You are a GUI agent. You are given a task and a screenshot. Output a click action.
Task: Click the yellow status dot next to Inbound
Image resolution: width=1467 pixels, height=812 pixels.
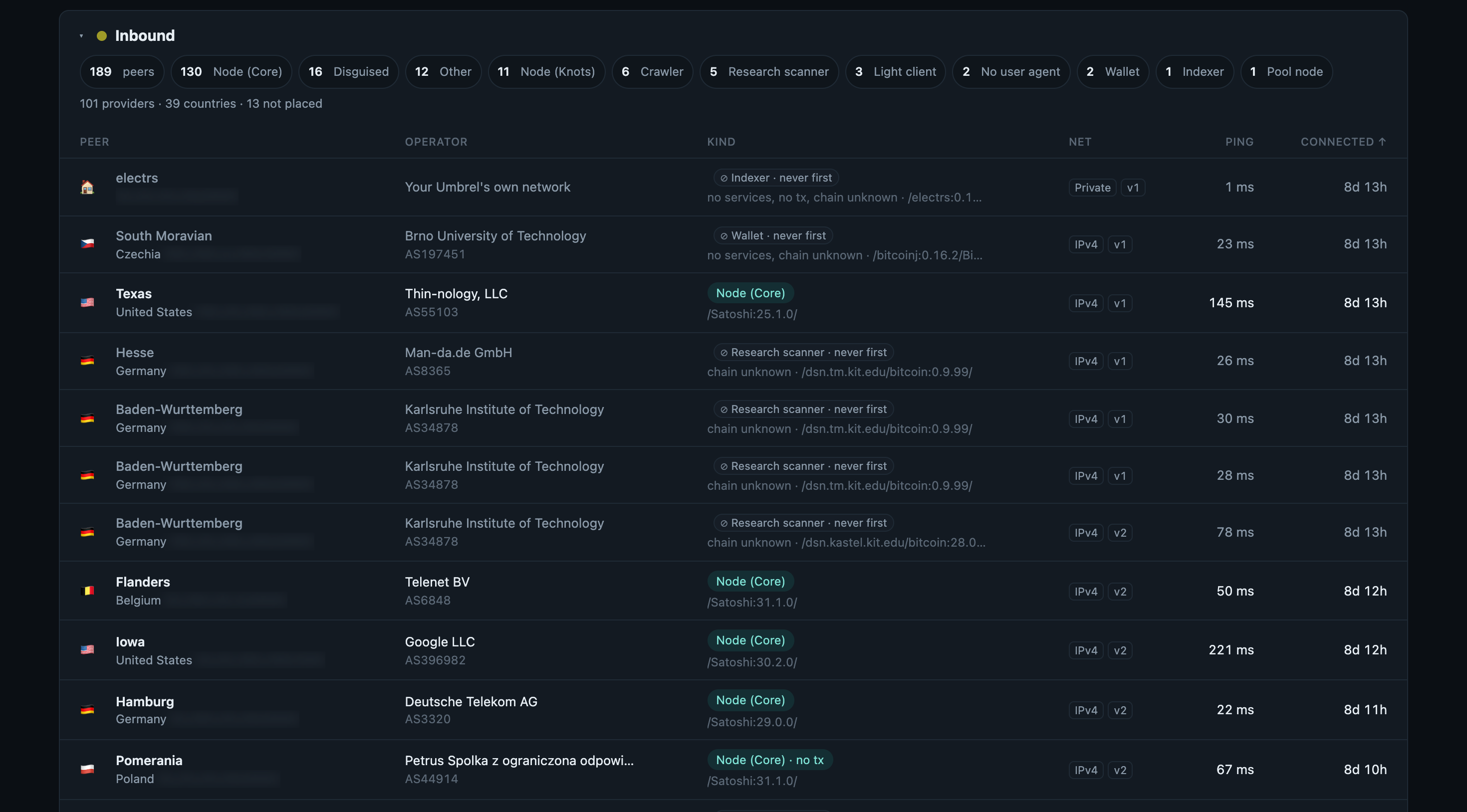click(x=102, y=36)
